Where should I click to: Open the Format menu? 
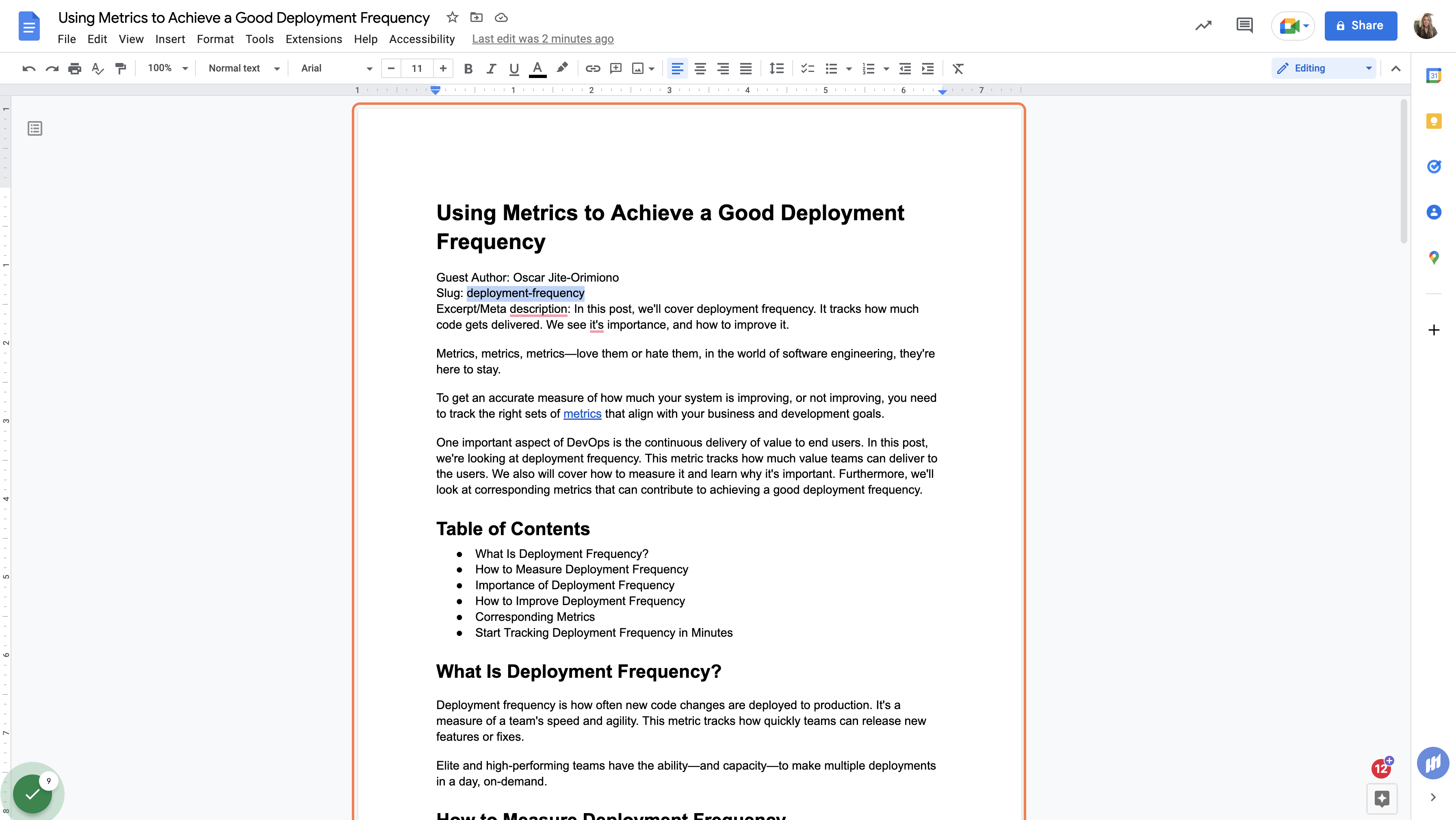click(215, 39)
